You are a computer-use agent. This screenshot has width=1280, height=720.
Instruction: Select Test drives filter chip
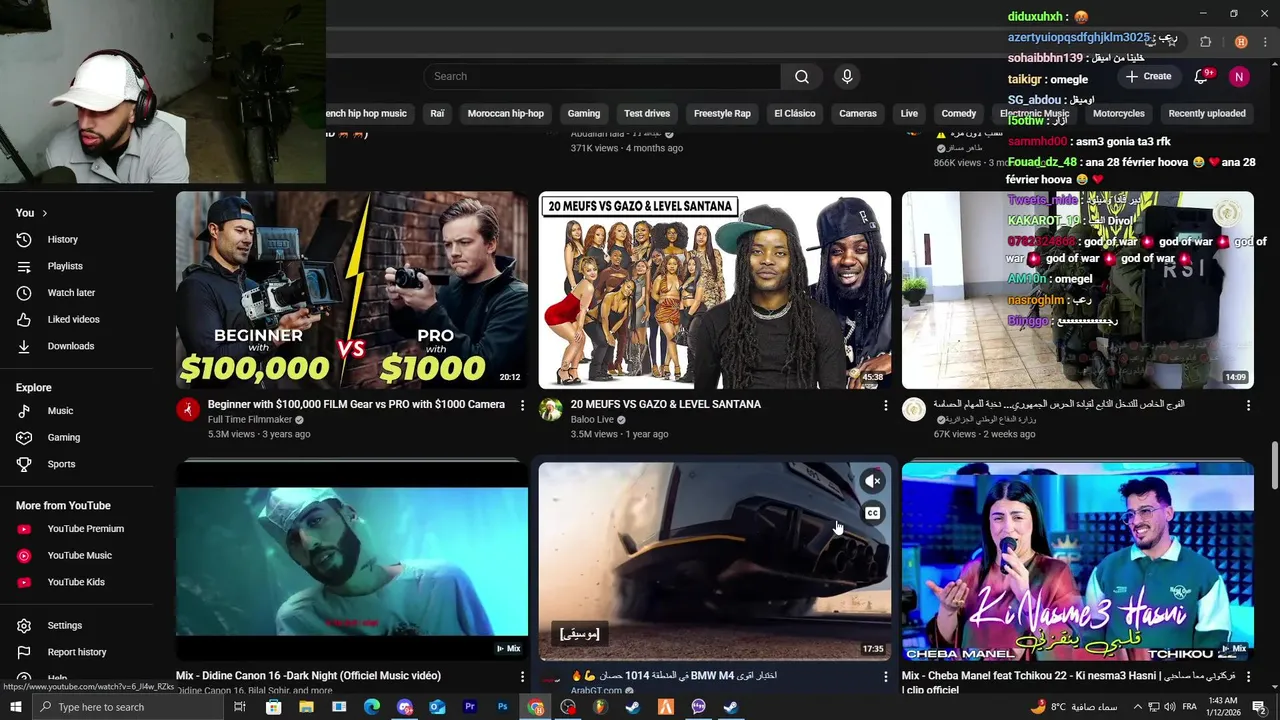[647, 113]
